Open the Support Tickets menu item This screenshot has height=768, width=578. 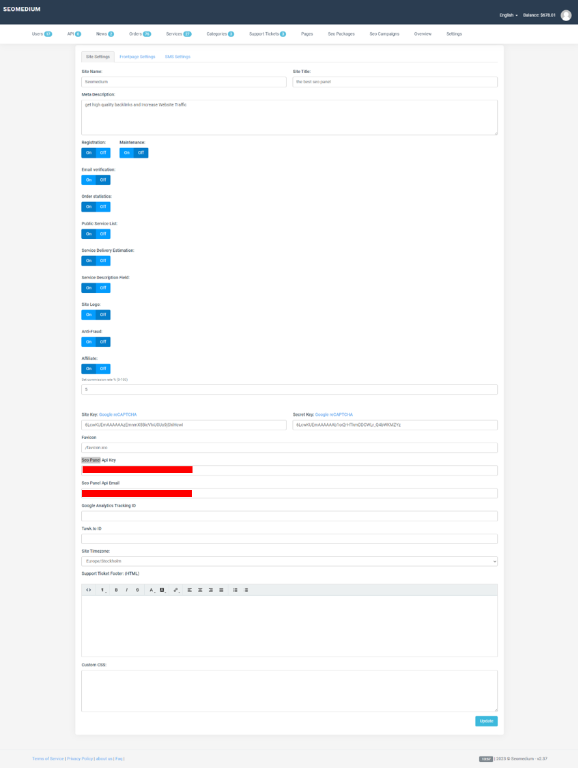pyautogui.click(x=267, y=34)
